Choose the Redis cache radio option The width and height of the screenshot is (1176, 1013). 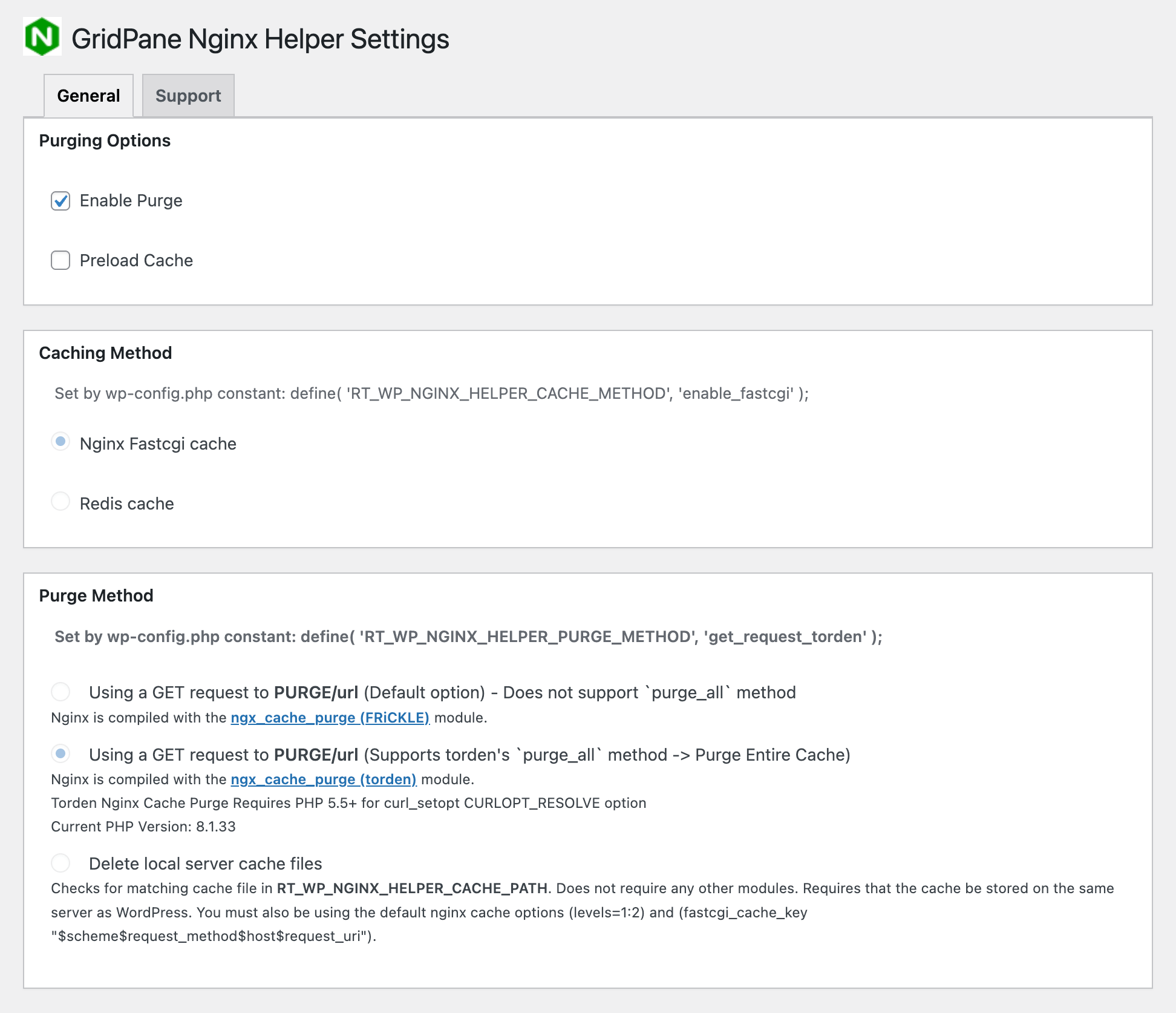pos(60,502)
